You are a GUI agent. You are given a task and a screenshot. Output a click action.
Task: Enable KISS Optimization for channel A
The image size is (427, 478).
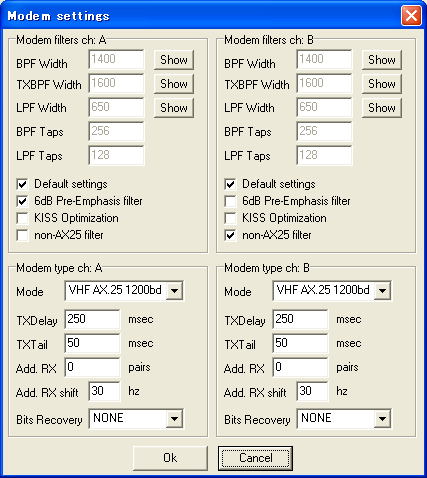coord(22,218)
